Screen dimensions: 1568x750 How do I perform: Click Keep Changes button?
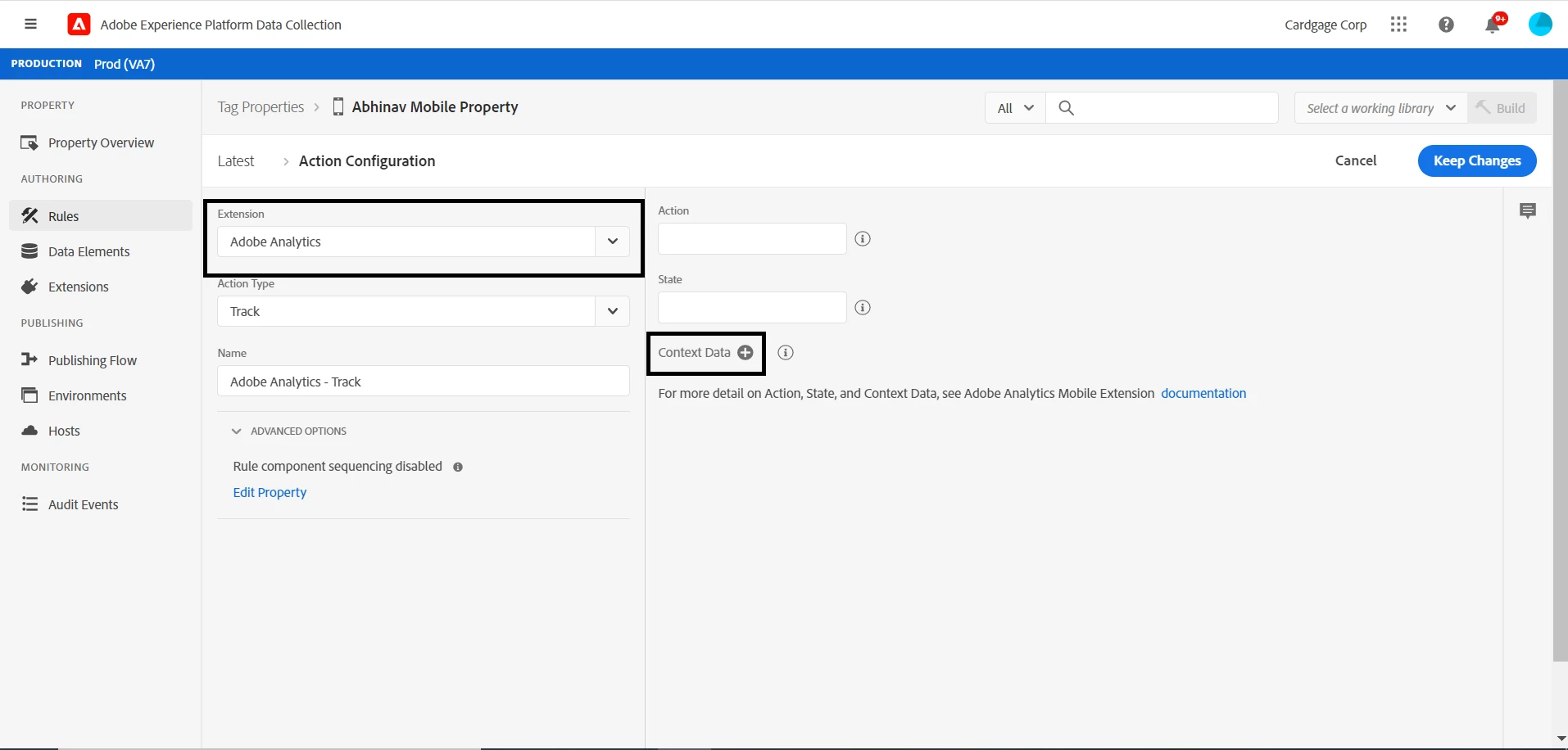pyautogui.click(x=1477, y=160)
